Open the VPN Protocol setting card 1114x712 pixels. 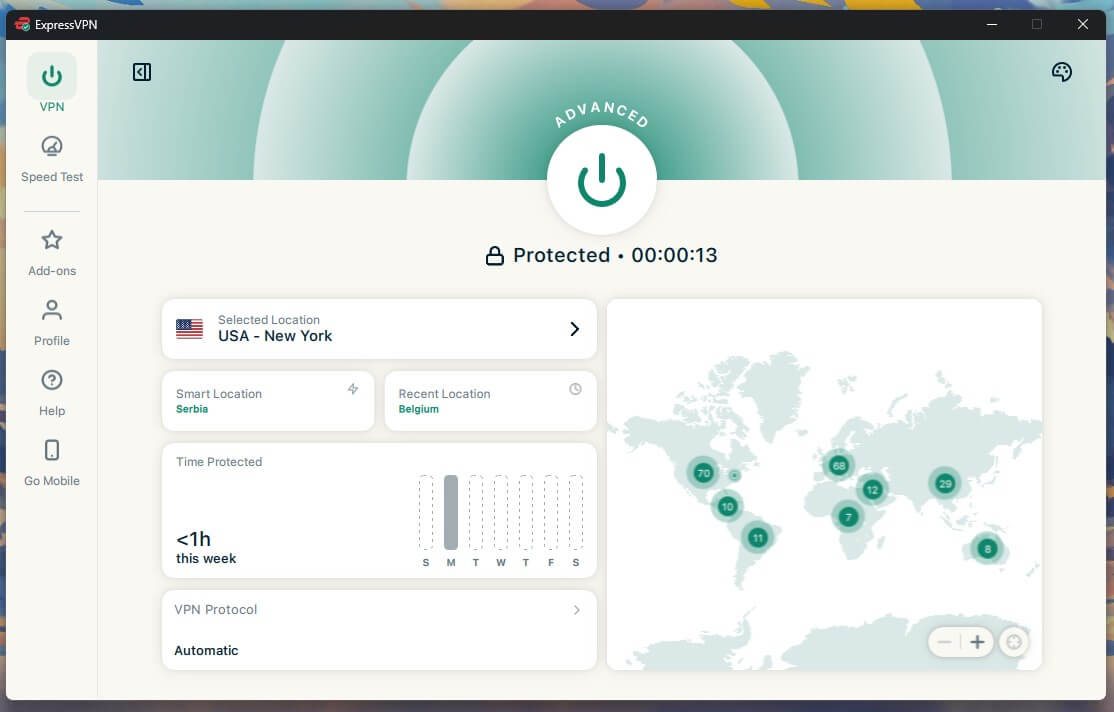pos(379,630)
